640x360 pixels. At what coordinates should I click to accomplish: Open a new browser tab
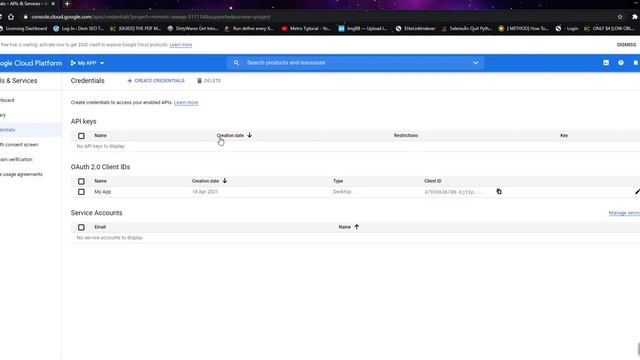tap(67, 4)
